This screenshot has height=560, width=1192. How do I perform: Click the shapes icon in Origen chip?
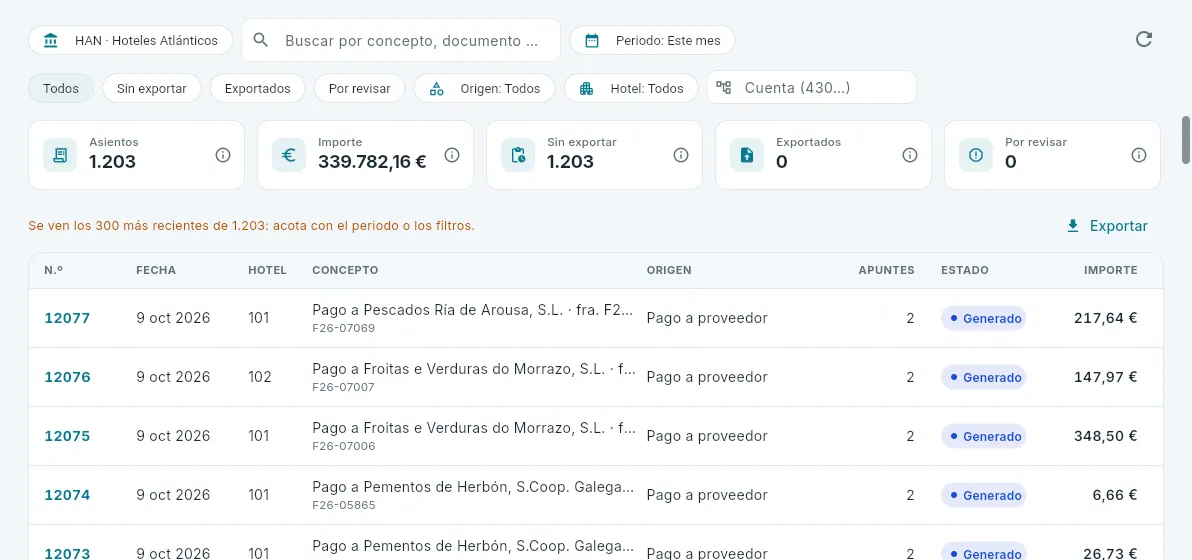(436, 88)
